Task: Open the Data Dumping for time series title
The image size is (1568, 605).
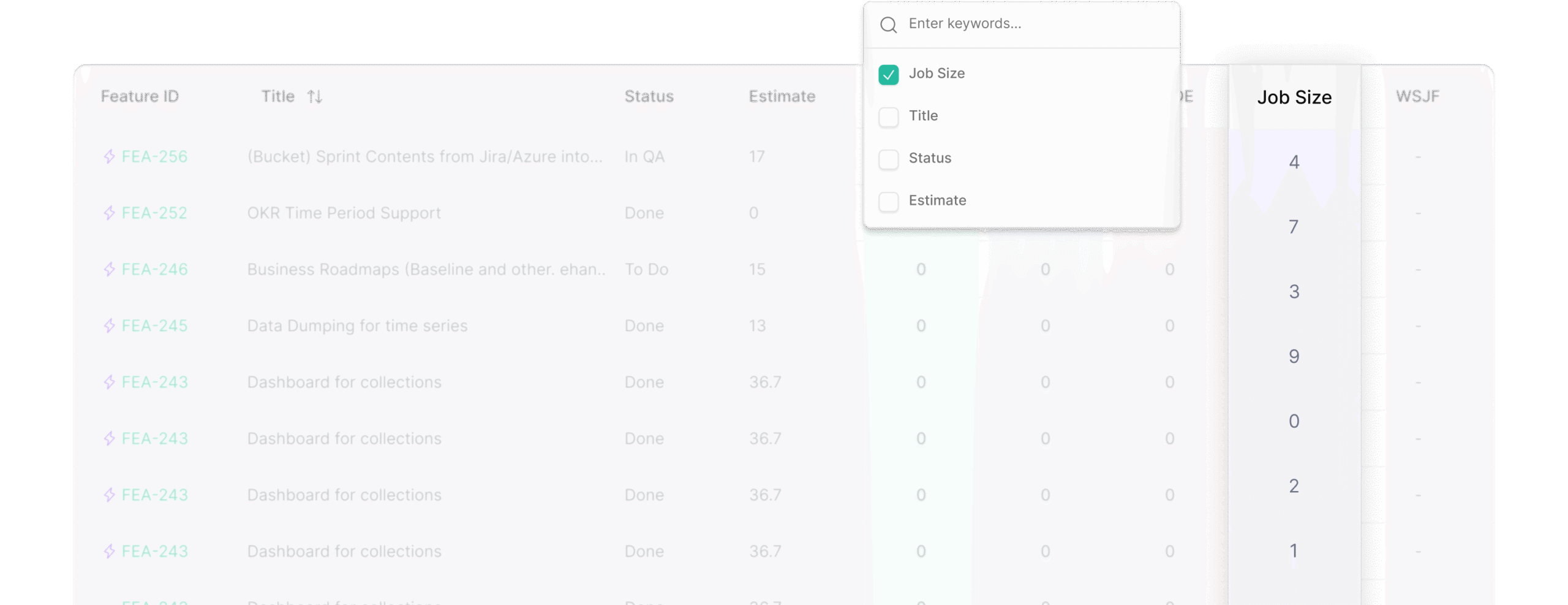Action: tap(357, 325)
